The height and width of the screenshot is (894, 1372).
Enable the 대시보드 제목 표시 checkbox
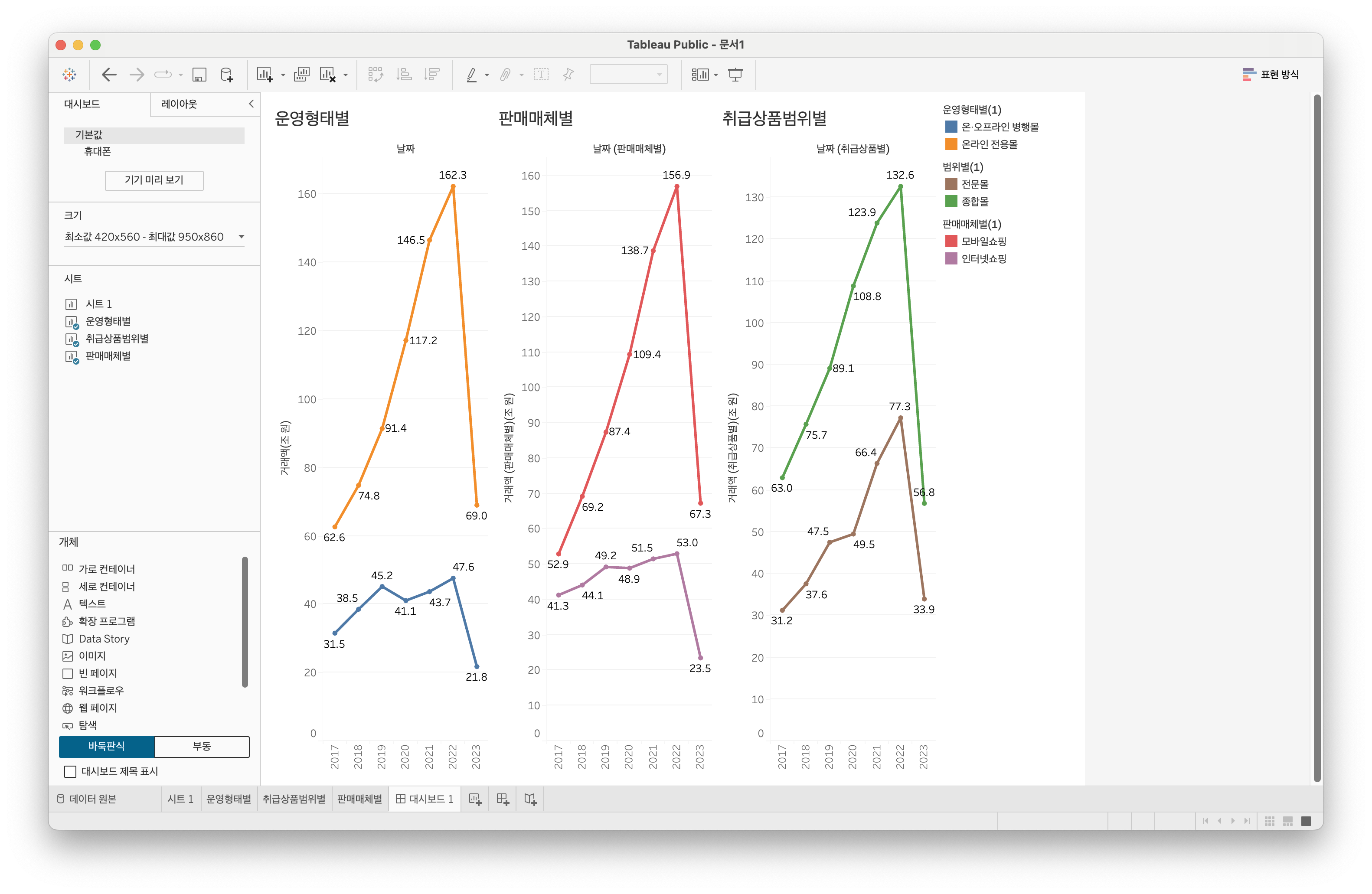coord(70,771)
